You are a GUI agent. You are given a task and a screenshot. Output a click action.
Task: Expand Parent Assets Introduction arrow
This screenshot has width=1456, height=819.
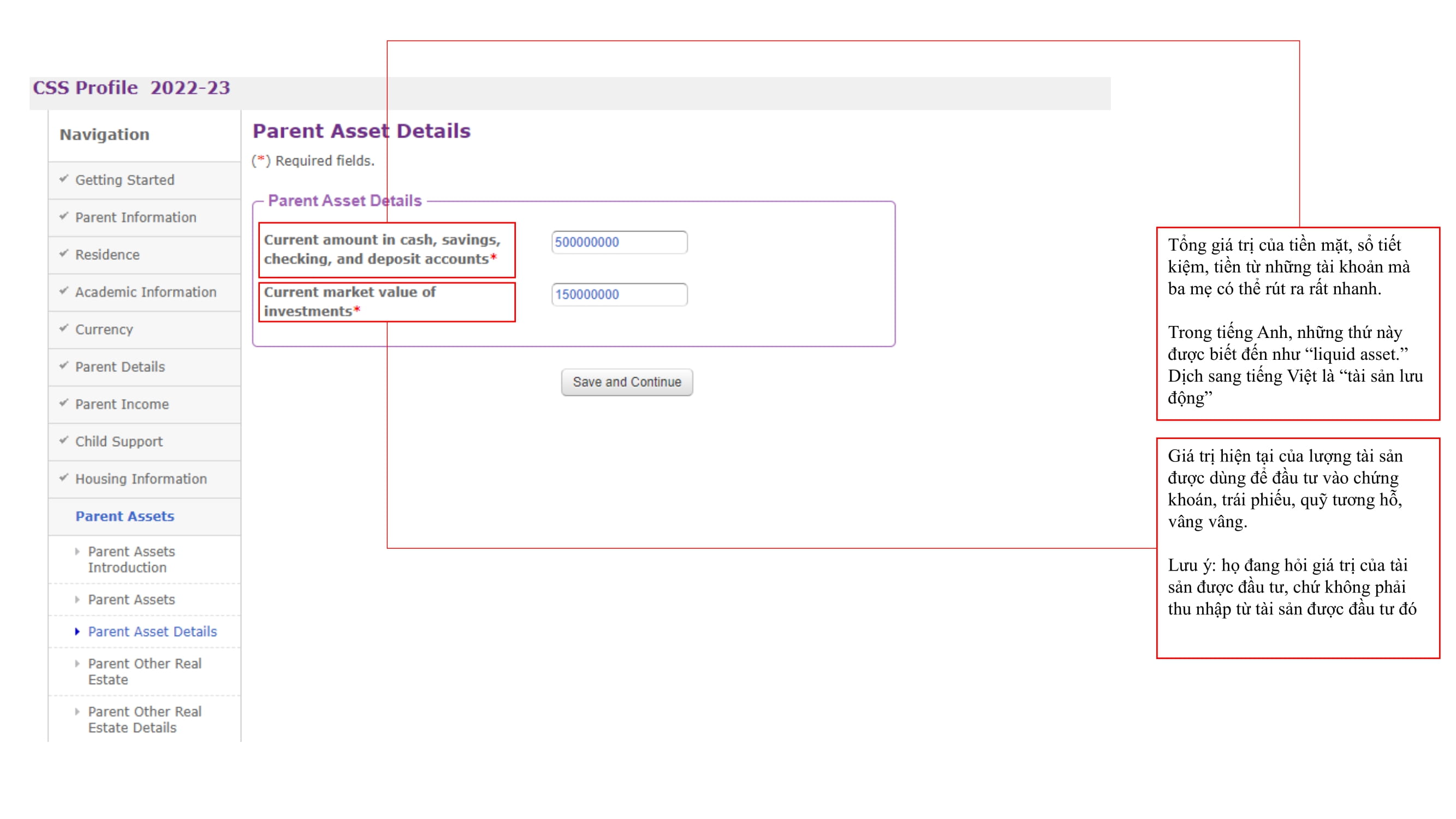point(78,551)
